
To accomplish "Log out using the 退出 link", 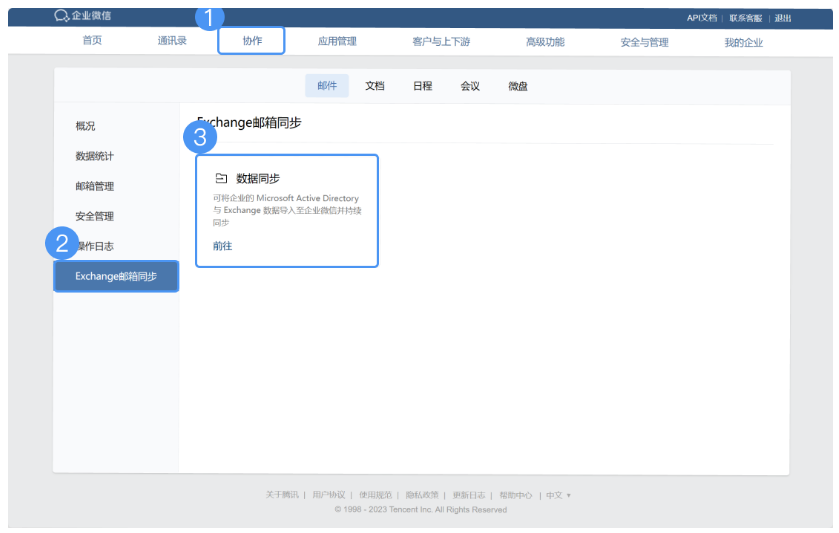I will click(783, 18).
